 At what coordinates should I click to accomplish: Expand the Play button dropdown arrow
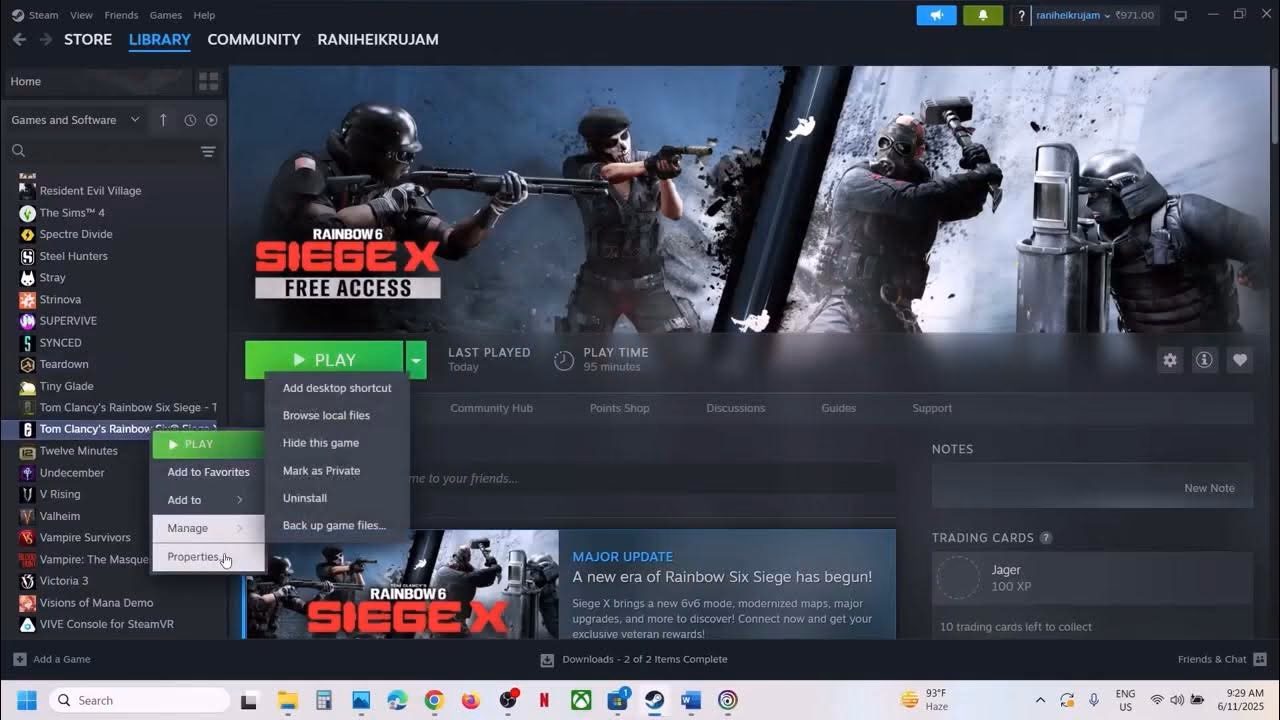coord(416,360)
